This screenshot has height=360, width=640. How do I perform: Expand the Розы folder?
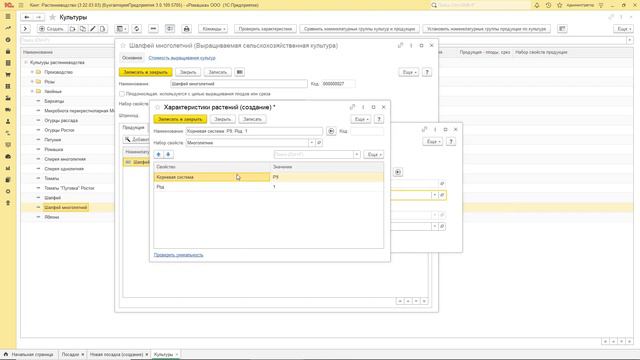point(32,82)
